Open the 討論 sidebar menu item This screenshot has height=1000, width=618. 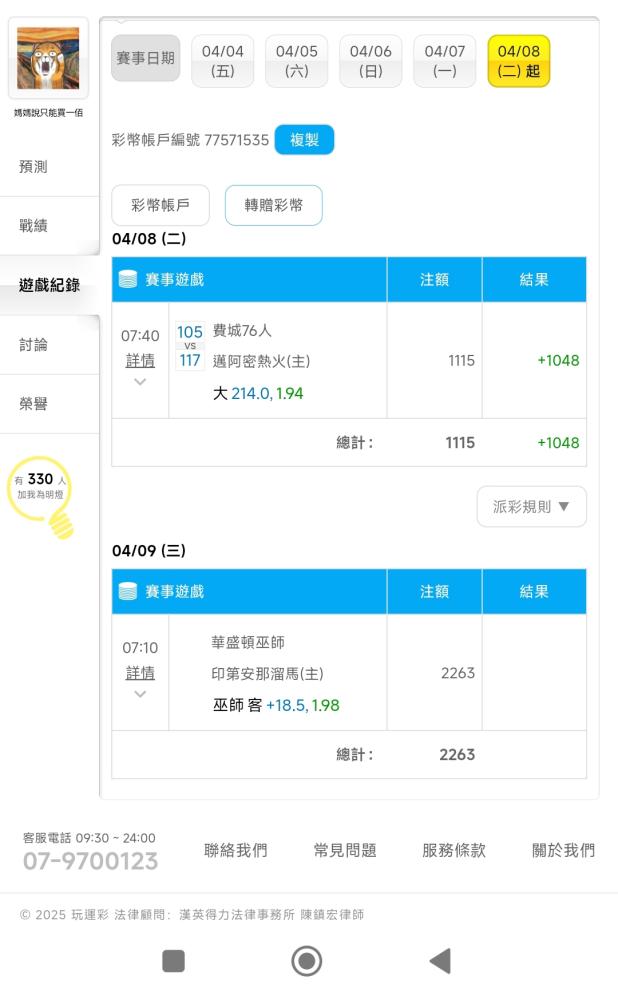[33, 345]
